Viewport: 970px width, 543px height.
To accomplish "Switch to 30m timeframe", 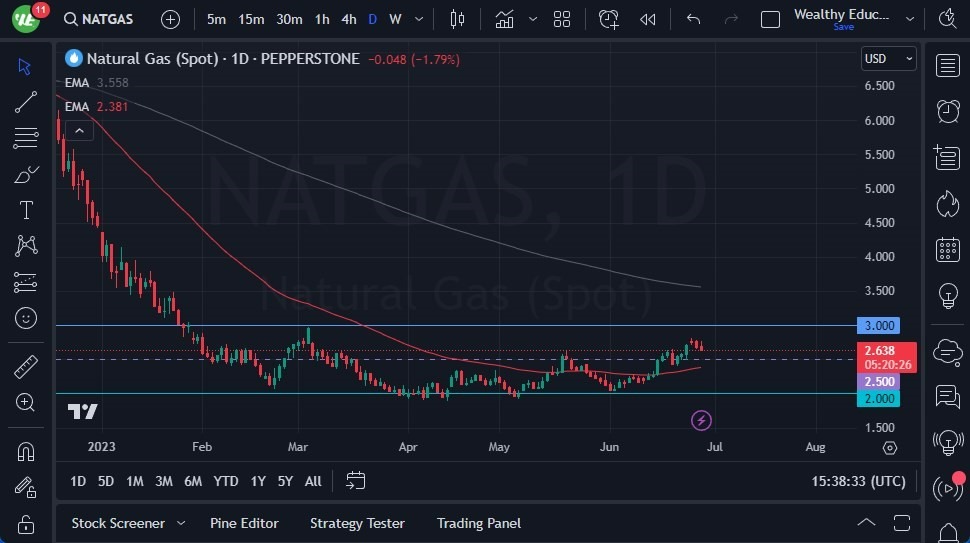I will point(289,19).
